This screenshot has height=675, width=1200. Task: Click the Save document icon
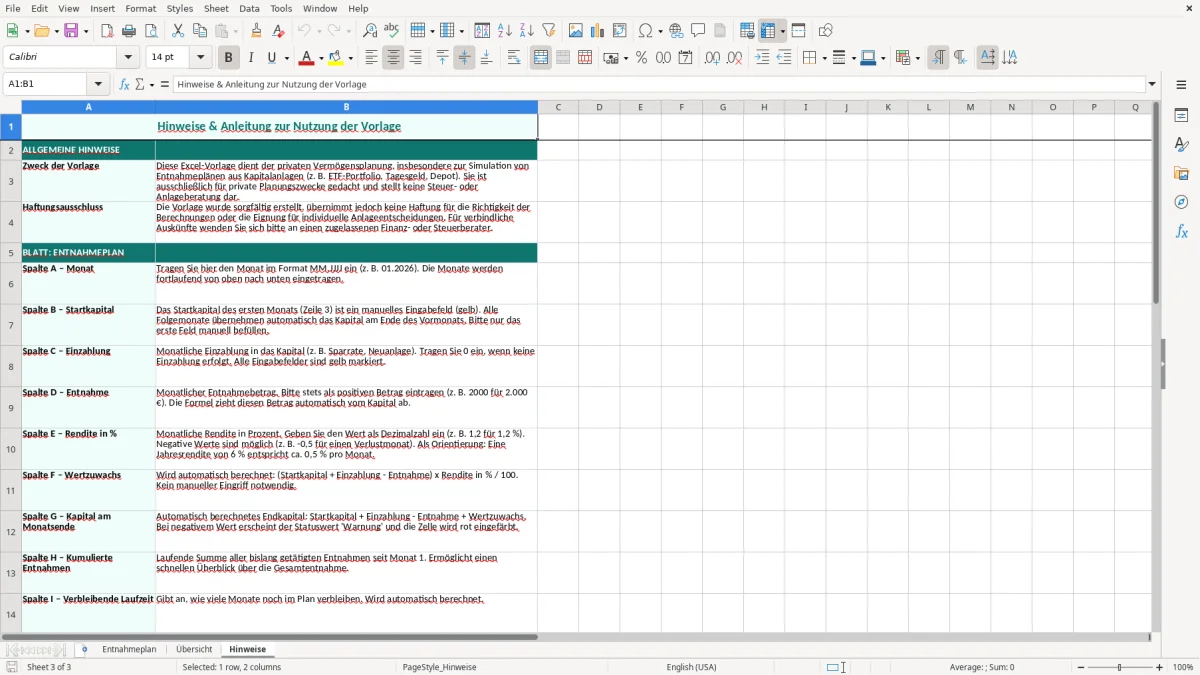click(71, 31)
